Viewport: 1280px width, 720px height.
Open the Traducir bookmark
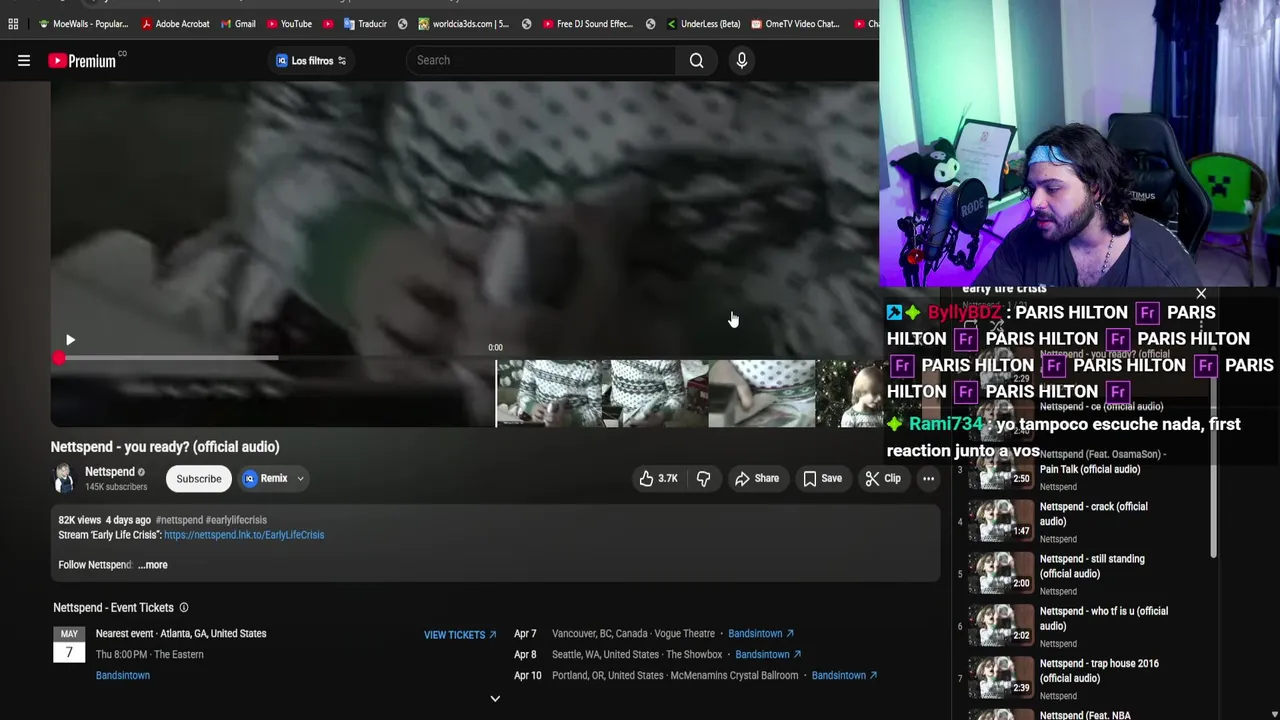365,24
